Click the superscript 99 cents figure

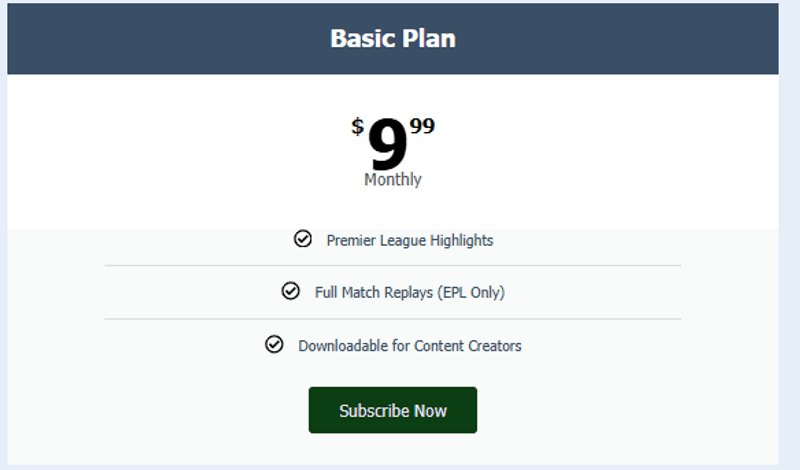(422, 126)
